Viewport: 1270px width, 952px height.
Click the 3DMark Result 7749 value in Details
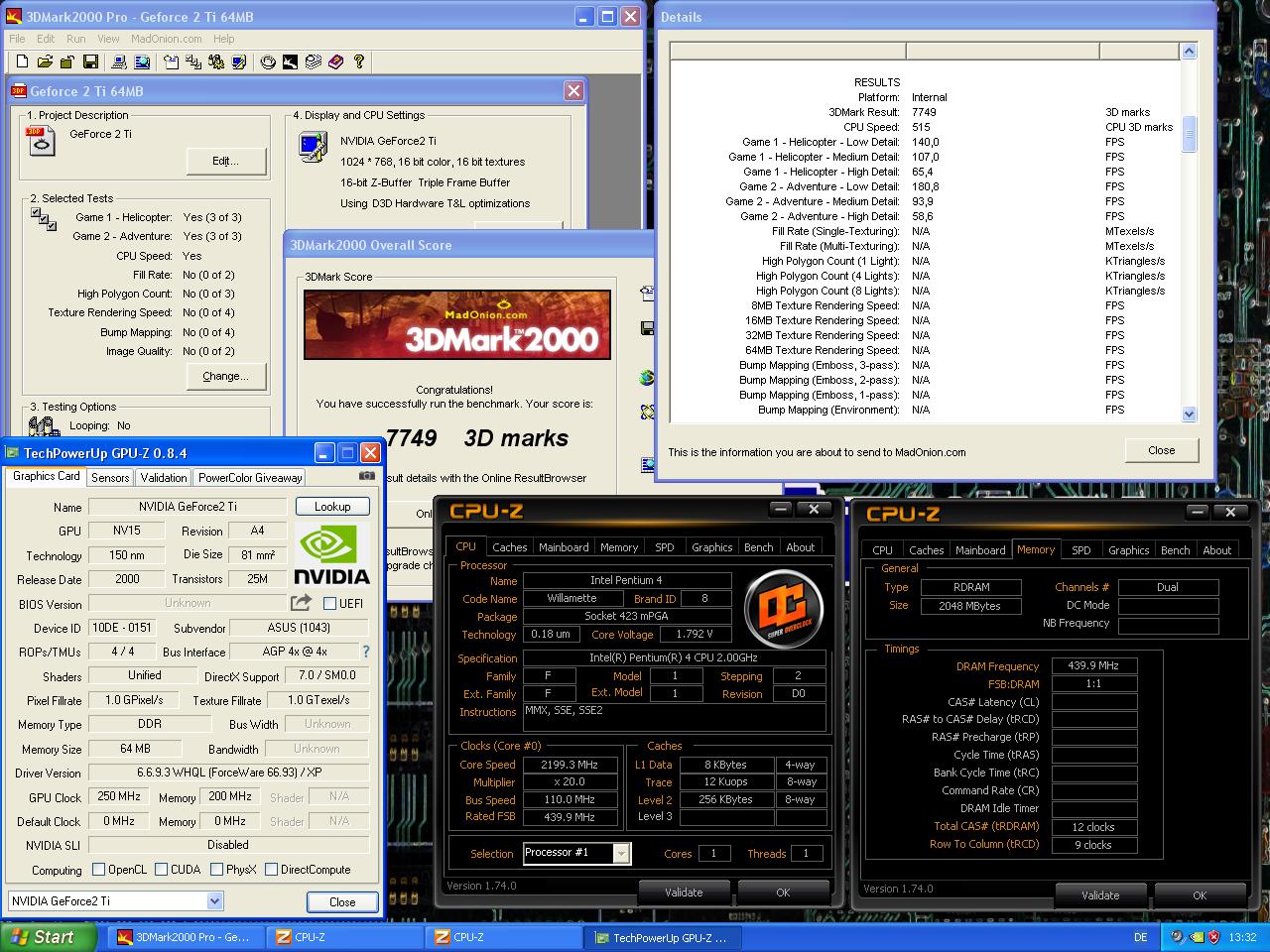pos(924,112)
